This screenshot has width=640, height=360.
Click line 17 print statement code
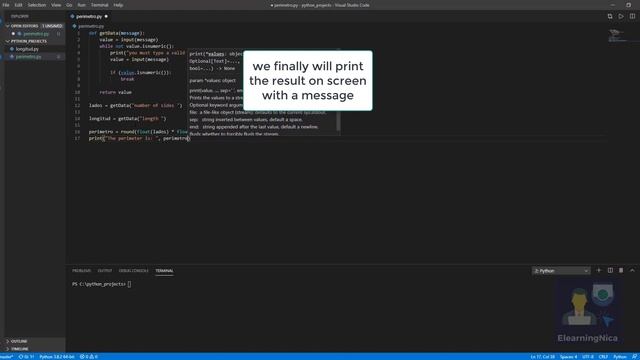click(x=140, y=138)
